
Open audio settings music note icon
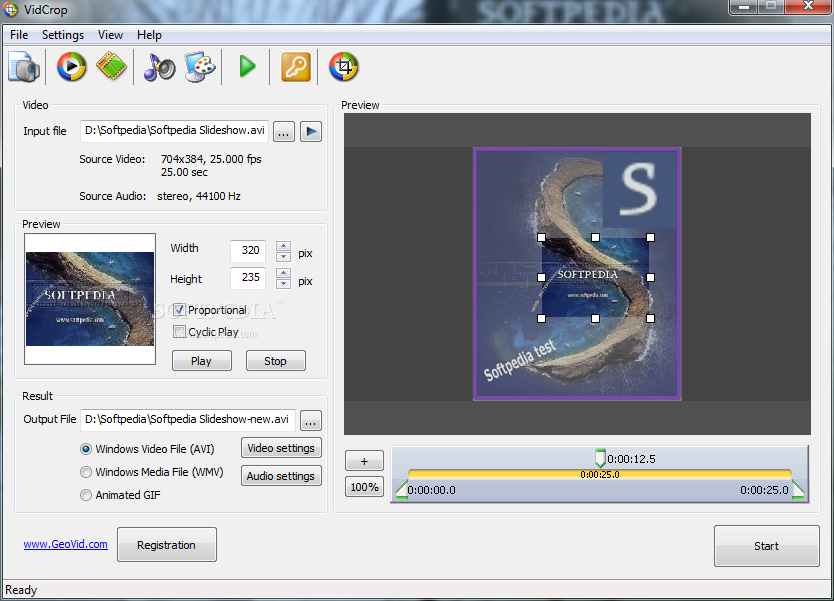(x=160, y=68)
